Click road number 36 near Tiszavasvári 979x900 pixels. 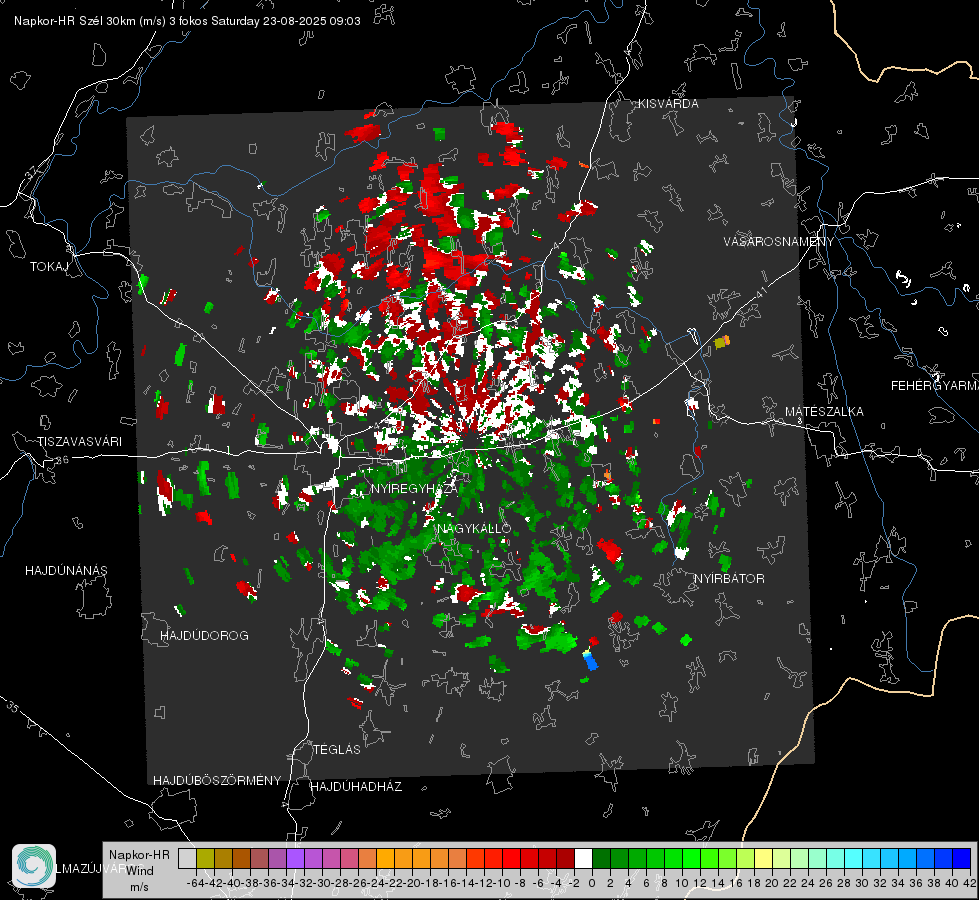click(x=62, y=460)
